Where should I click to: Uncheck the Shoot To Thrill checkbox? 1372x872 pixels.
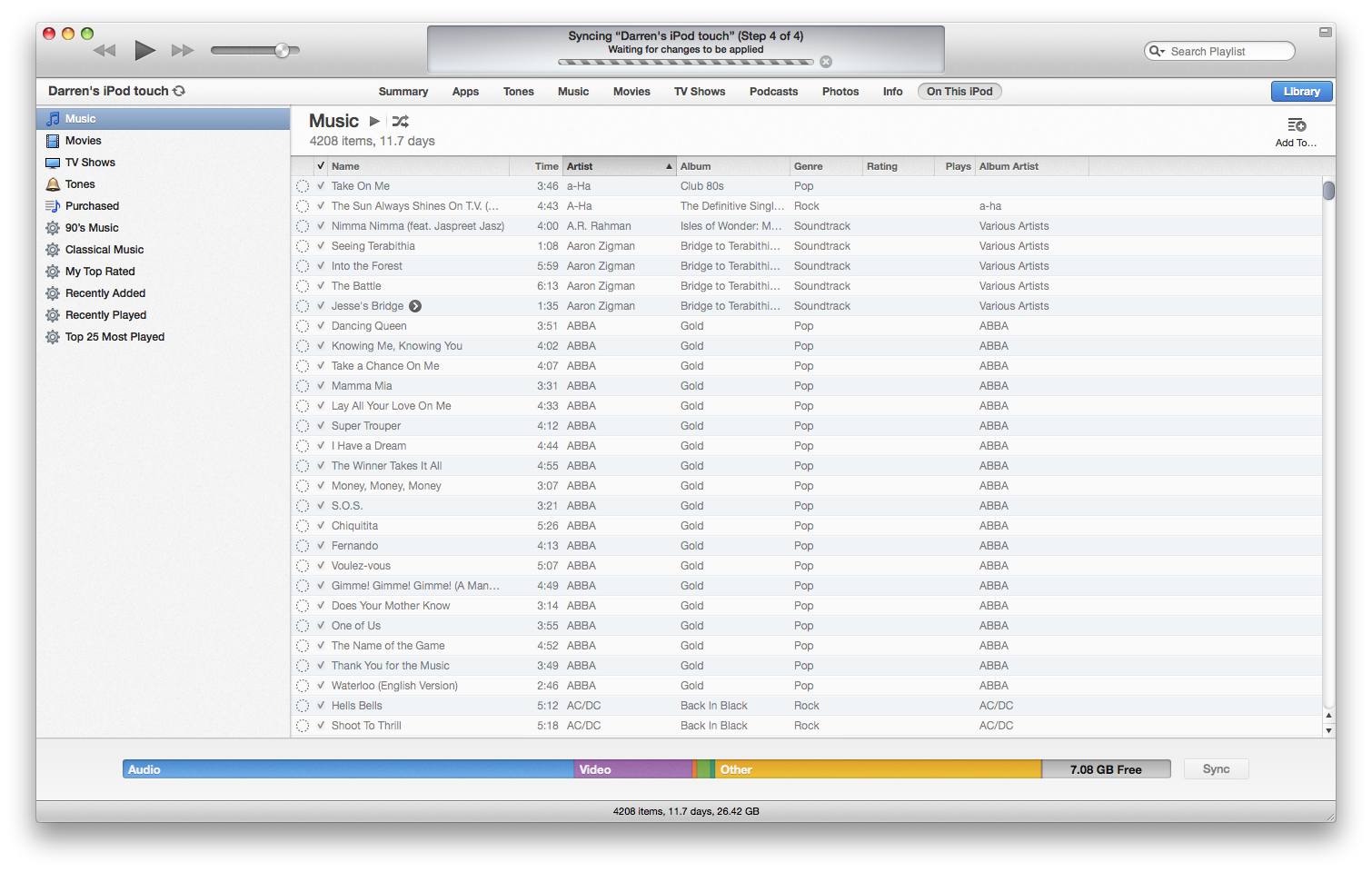pyautogui.click(x=321, y=726)
